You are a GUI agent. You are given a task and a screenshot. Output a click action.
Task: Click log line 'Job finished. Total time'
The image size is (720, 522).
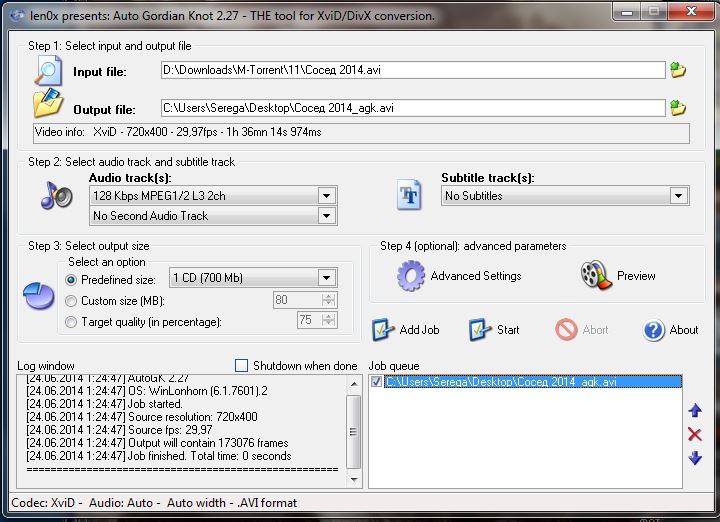point(159,456)
